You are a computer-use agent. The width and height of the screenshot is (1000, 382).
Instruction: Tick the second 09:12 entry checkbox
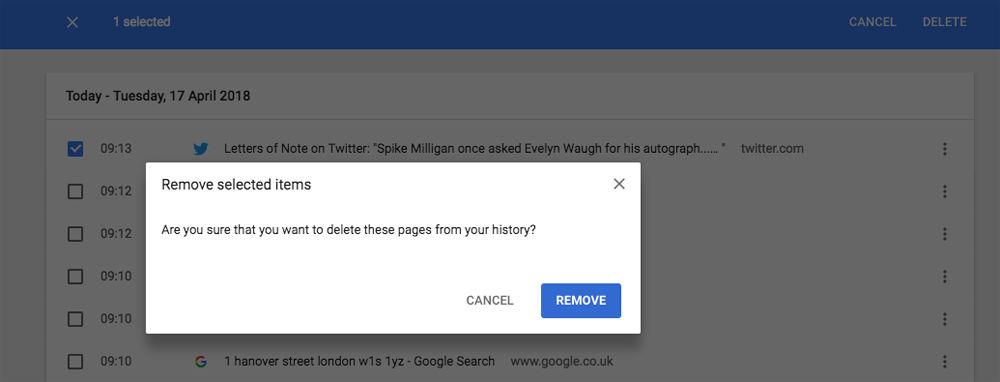pyautogui.click(x=75, y=234)
